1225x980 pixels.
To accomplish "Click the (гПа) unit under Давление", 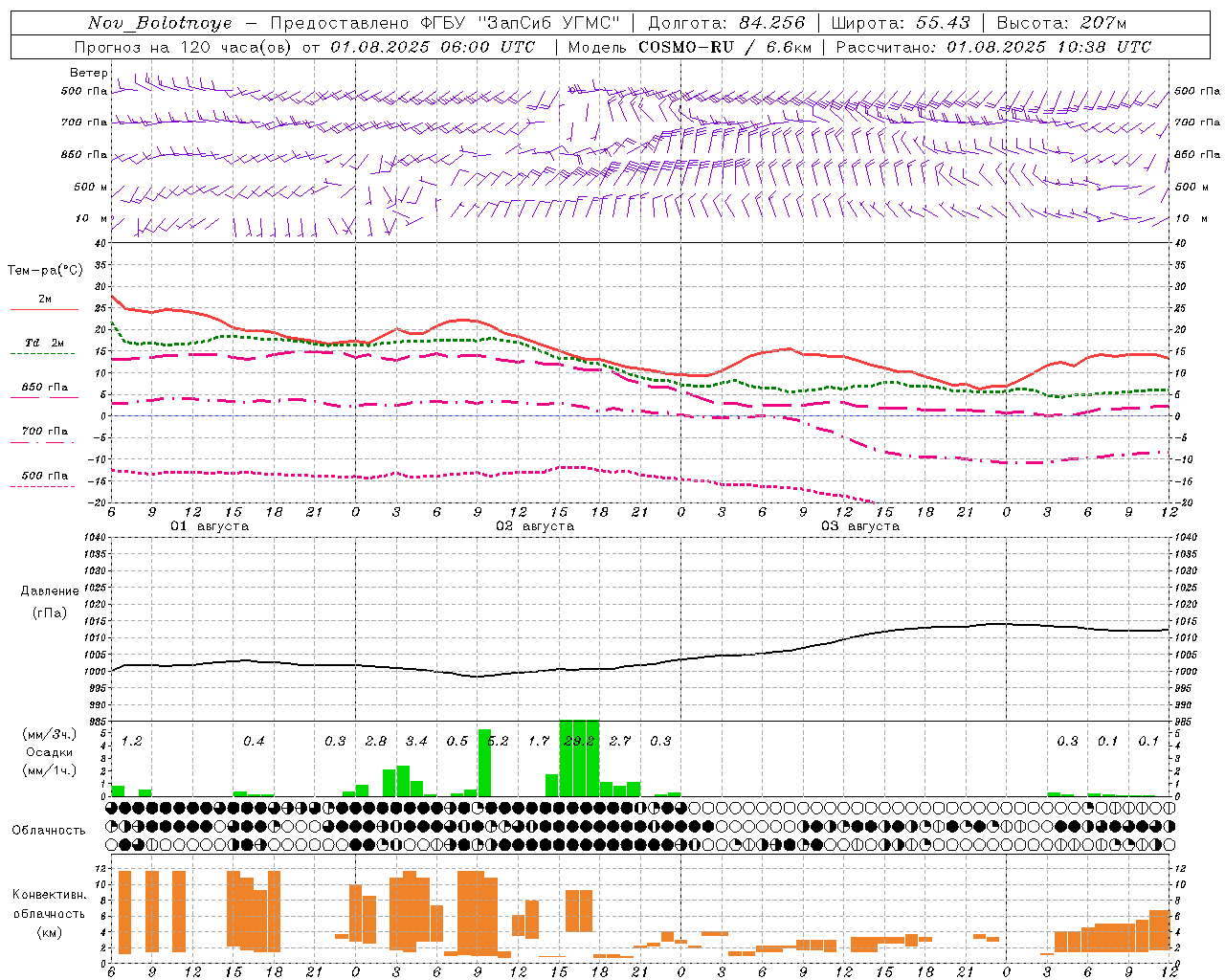I will [x=50, y=613].
